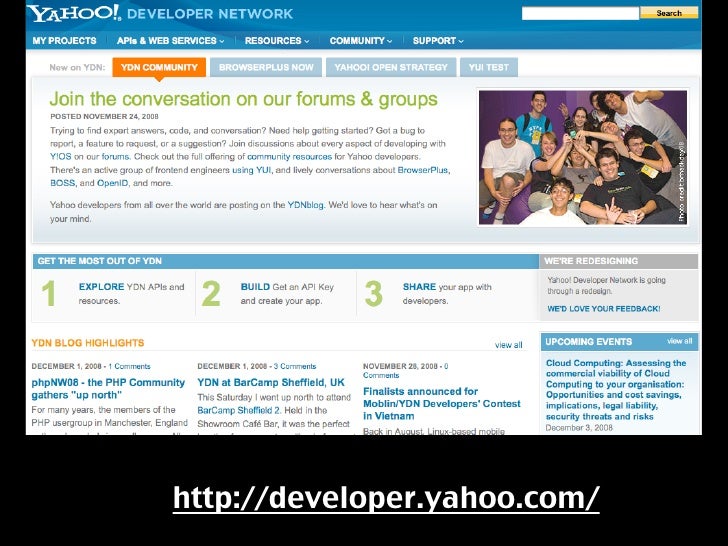The width and height of the screenshot is (728, 546).
Task: Open the 0 Comments link
Action: (405, 370)
